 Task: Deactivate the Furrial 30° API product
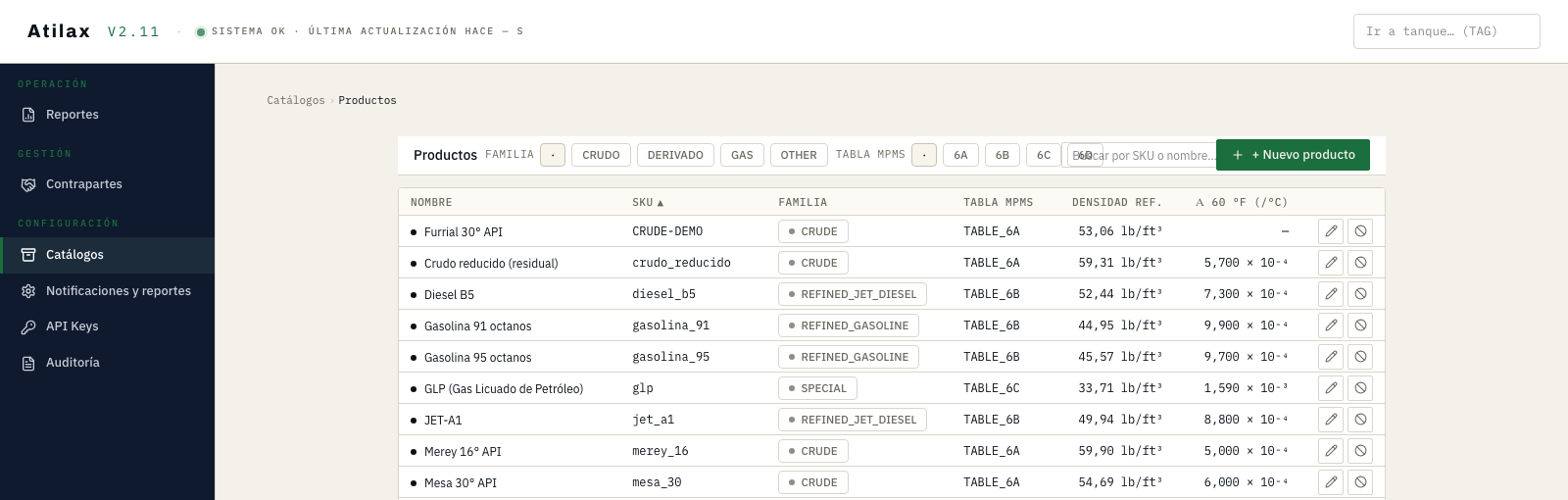[x=1360, y=231]
